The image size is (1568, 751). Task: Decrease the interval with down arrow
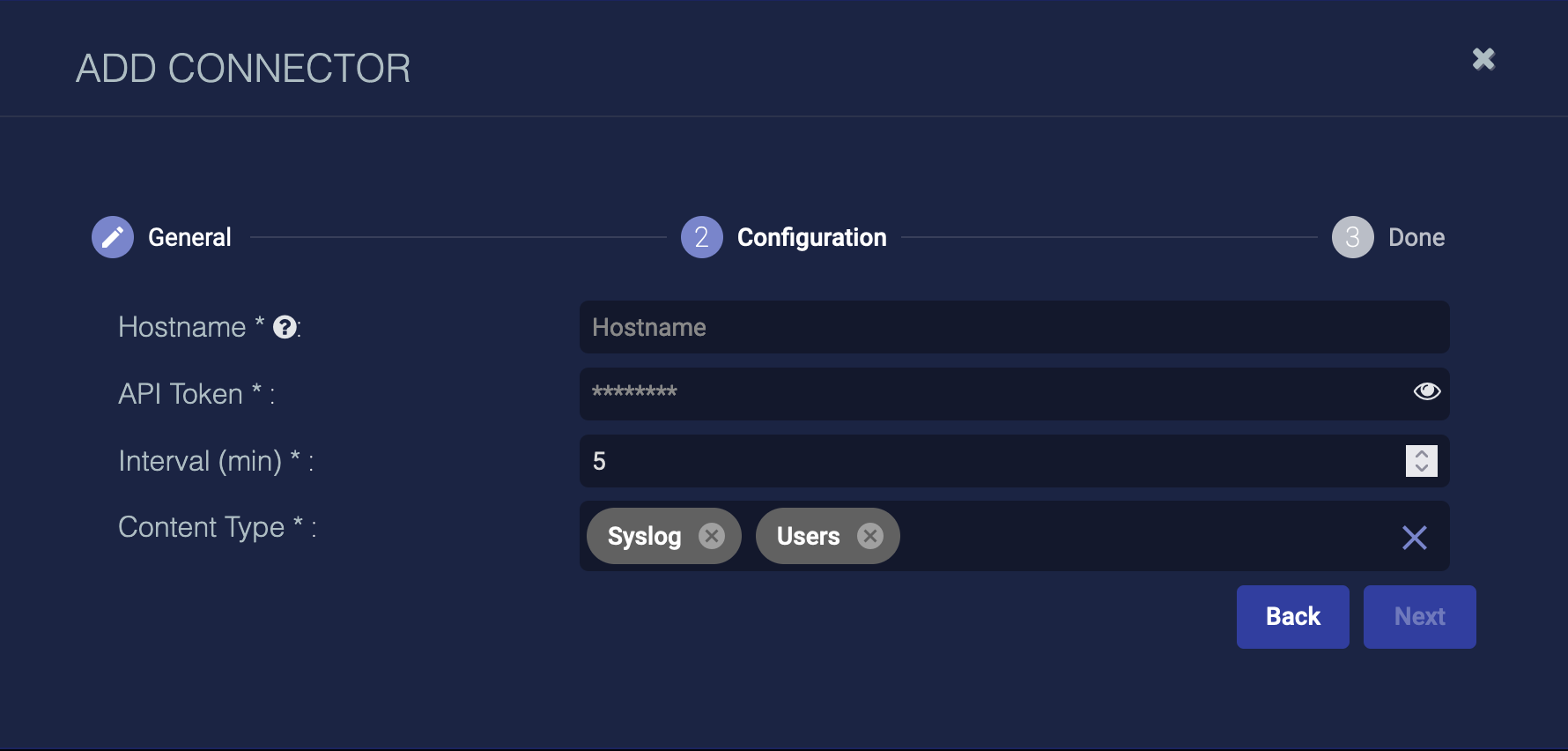point(1422,468)
